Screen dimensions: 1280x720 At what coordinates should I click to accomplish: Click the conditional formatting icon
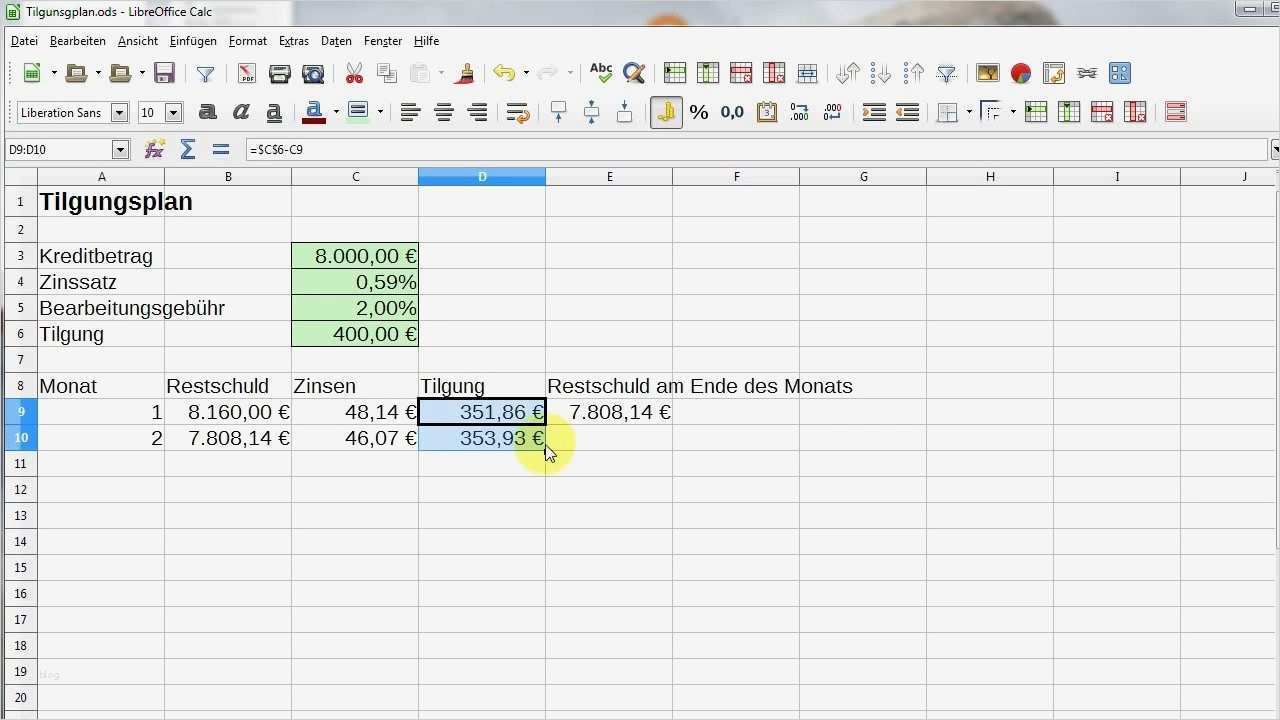(1176, 113)
